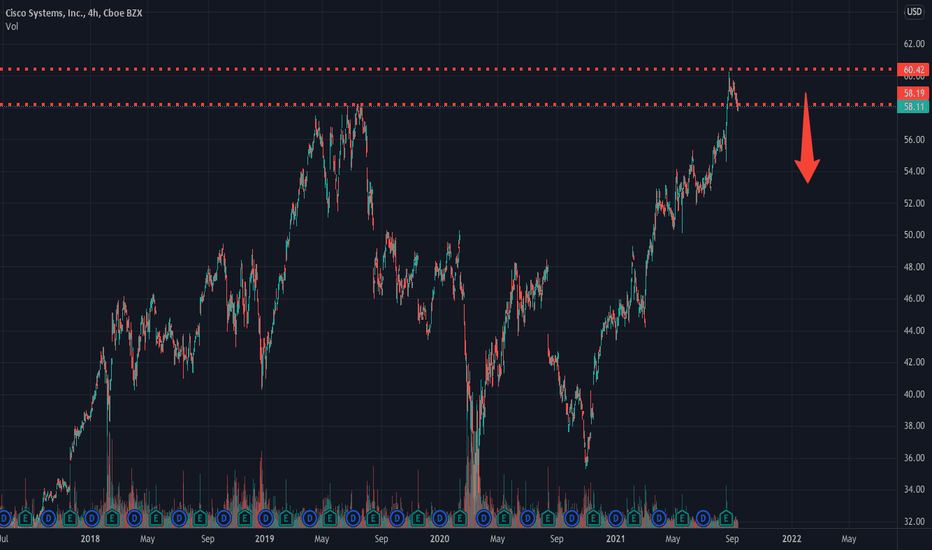Viewport: 932px width, 550px height.
Task: Click the 62.00 price axis value
Action: tap(914, 44)
